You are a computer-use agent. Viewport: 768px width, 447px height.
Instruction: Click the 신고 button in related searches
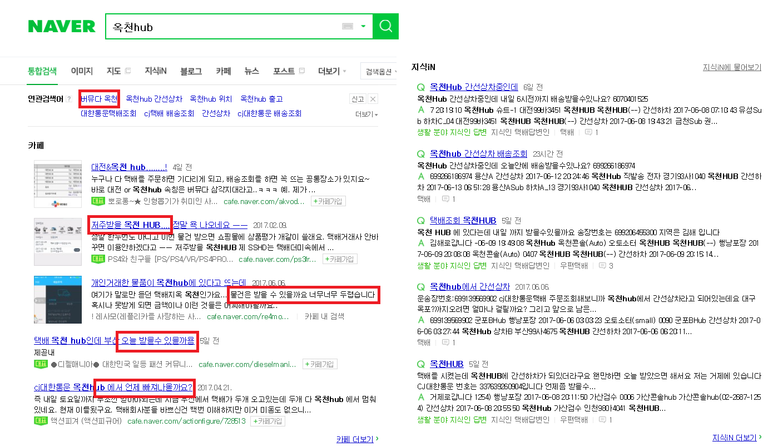358,99
